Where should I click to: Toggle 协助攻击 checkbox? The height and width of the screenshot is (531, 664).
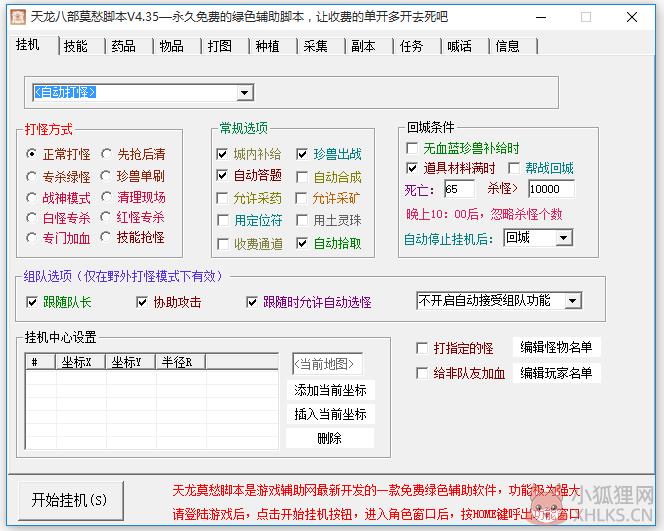pyautogui.click(x=142, y=302)
